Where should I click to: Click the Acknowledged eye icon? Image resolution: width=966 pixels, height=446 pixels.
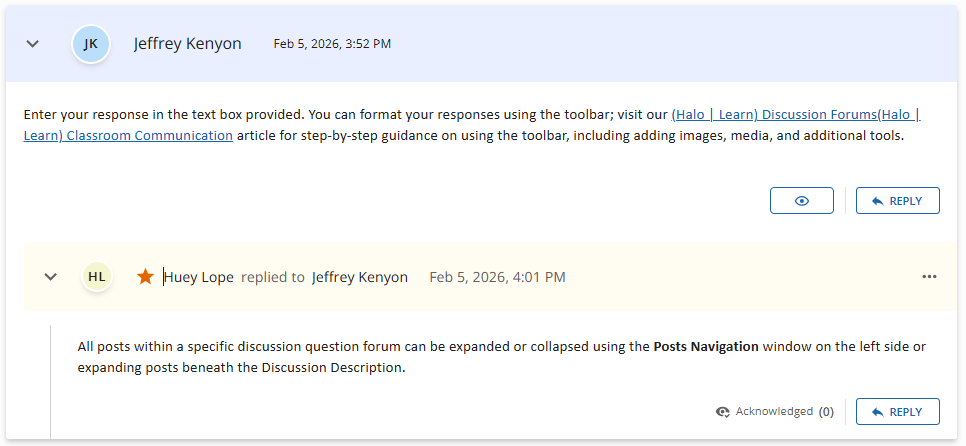coord(723,412)
